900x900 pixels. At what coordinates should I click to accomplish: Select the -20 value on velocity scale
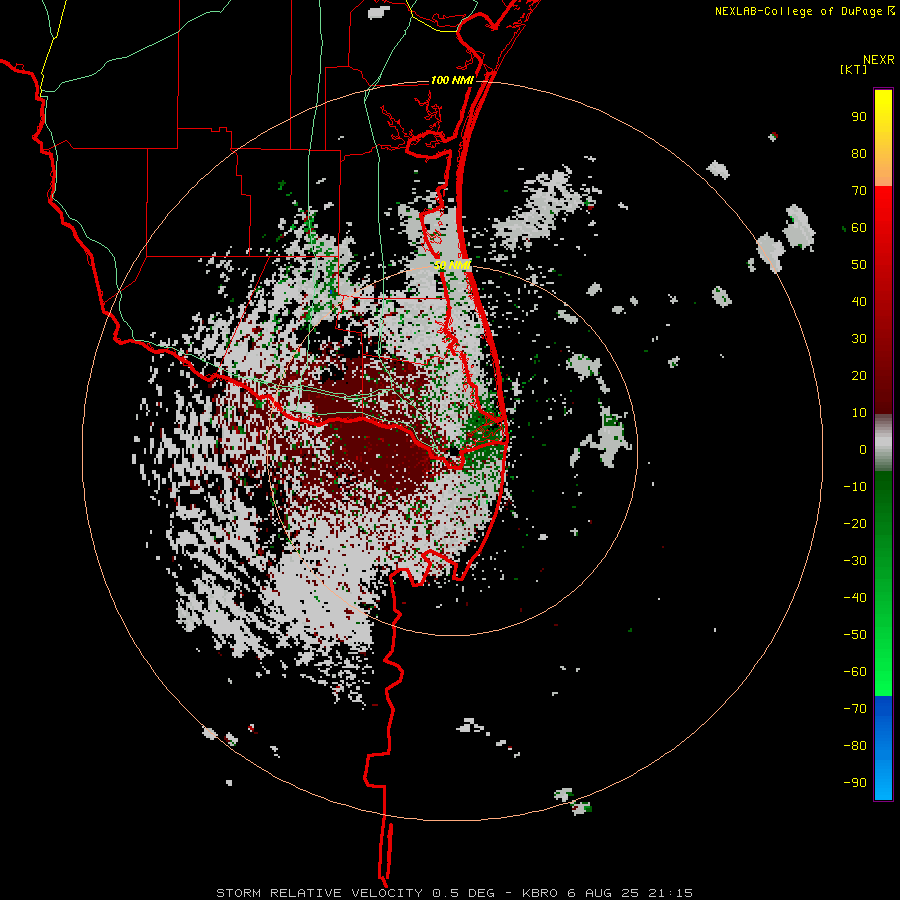[855, 523]
